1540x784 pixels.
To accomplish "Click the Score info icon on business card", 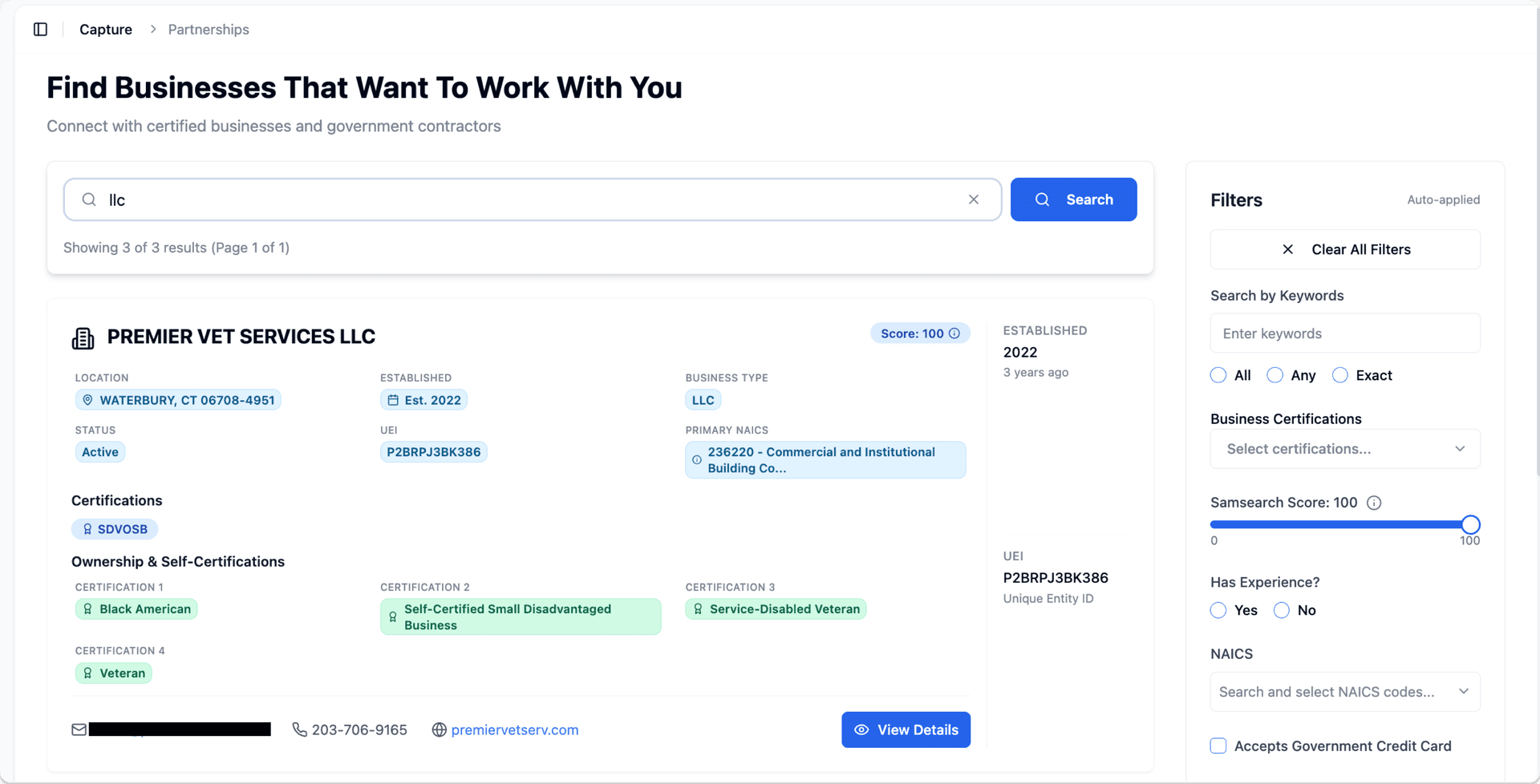I will pyautogui.click(x=954, y=333).
